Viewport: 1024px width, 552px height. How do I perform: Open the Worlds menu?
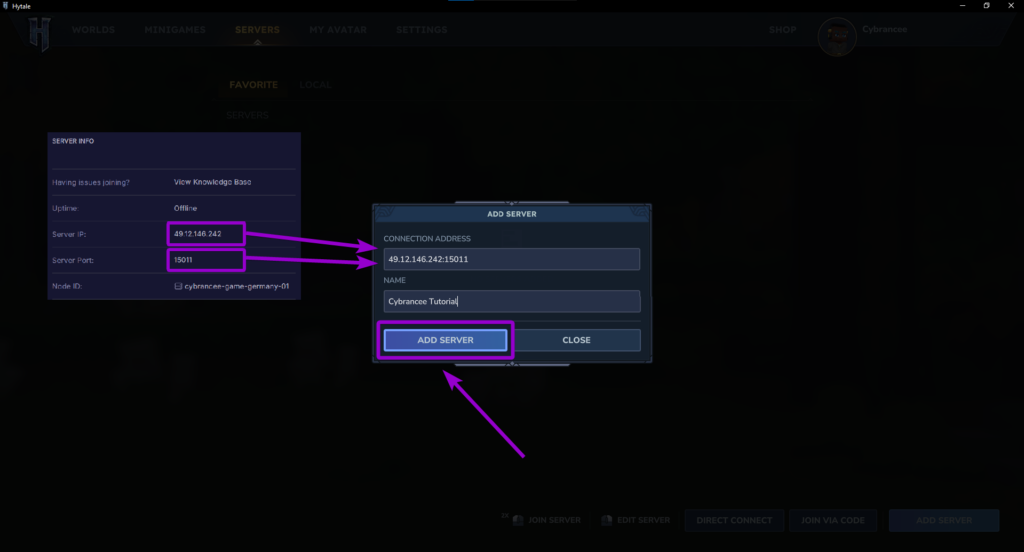(x=93, y=30)
